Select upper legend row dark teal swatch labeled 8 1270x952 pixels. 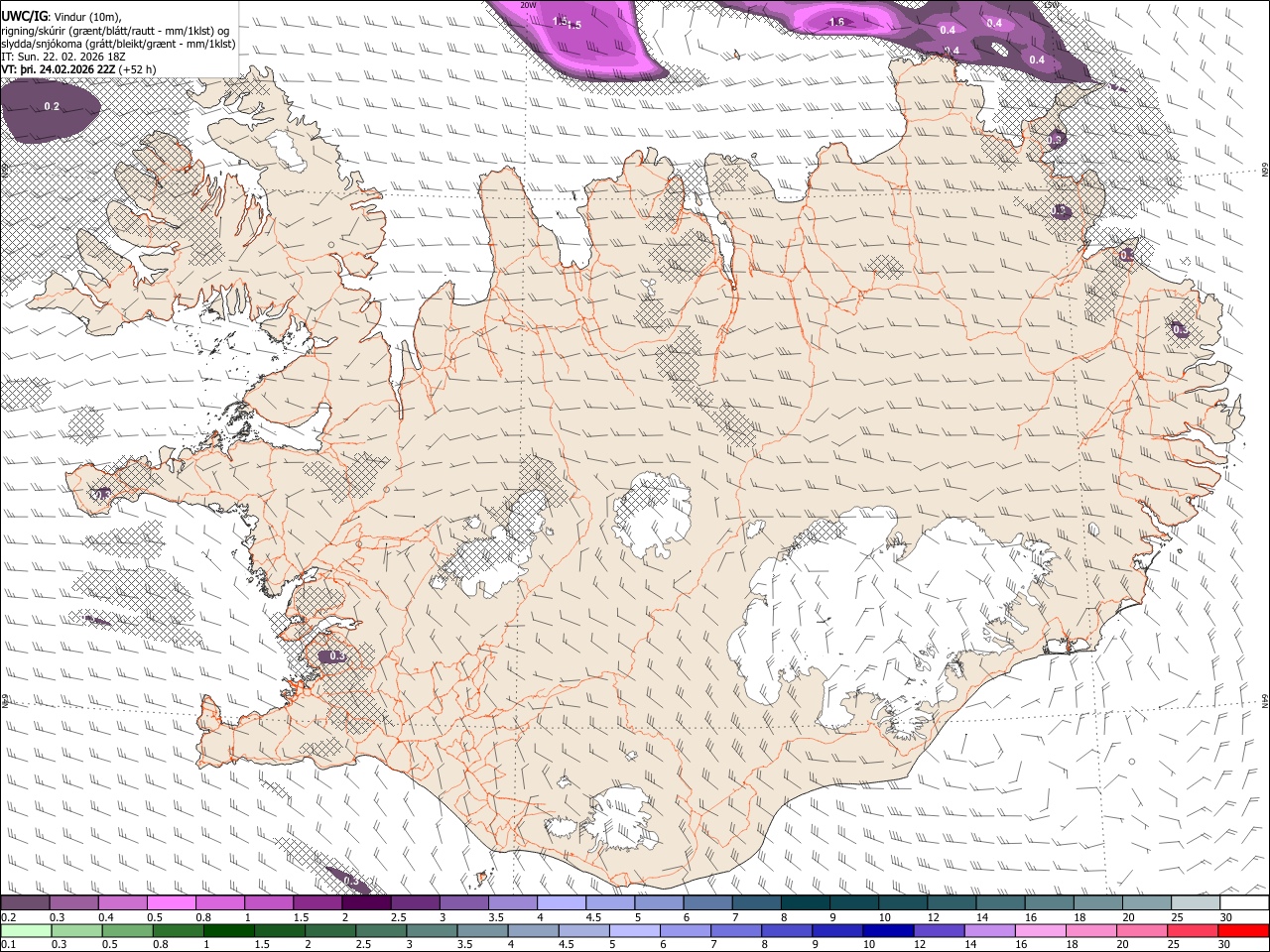click(805, 903)
